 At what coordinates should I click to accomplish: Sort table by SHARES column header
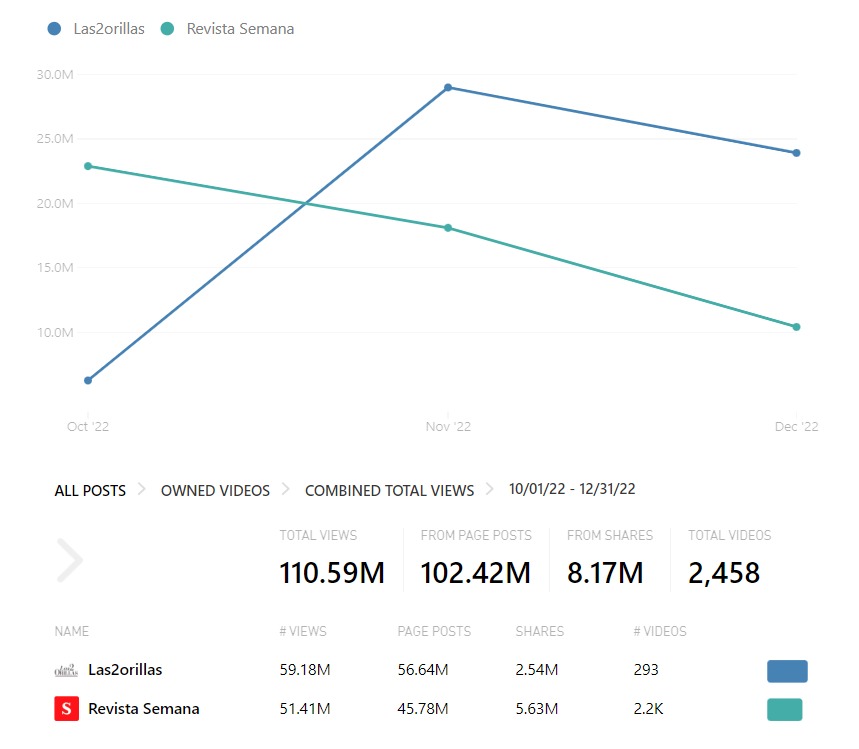tap(539, 631)
